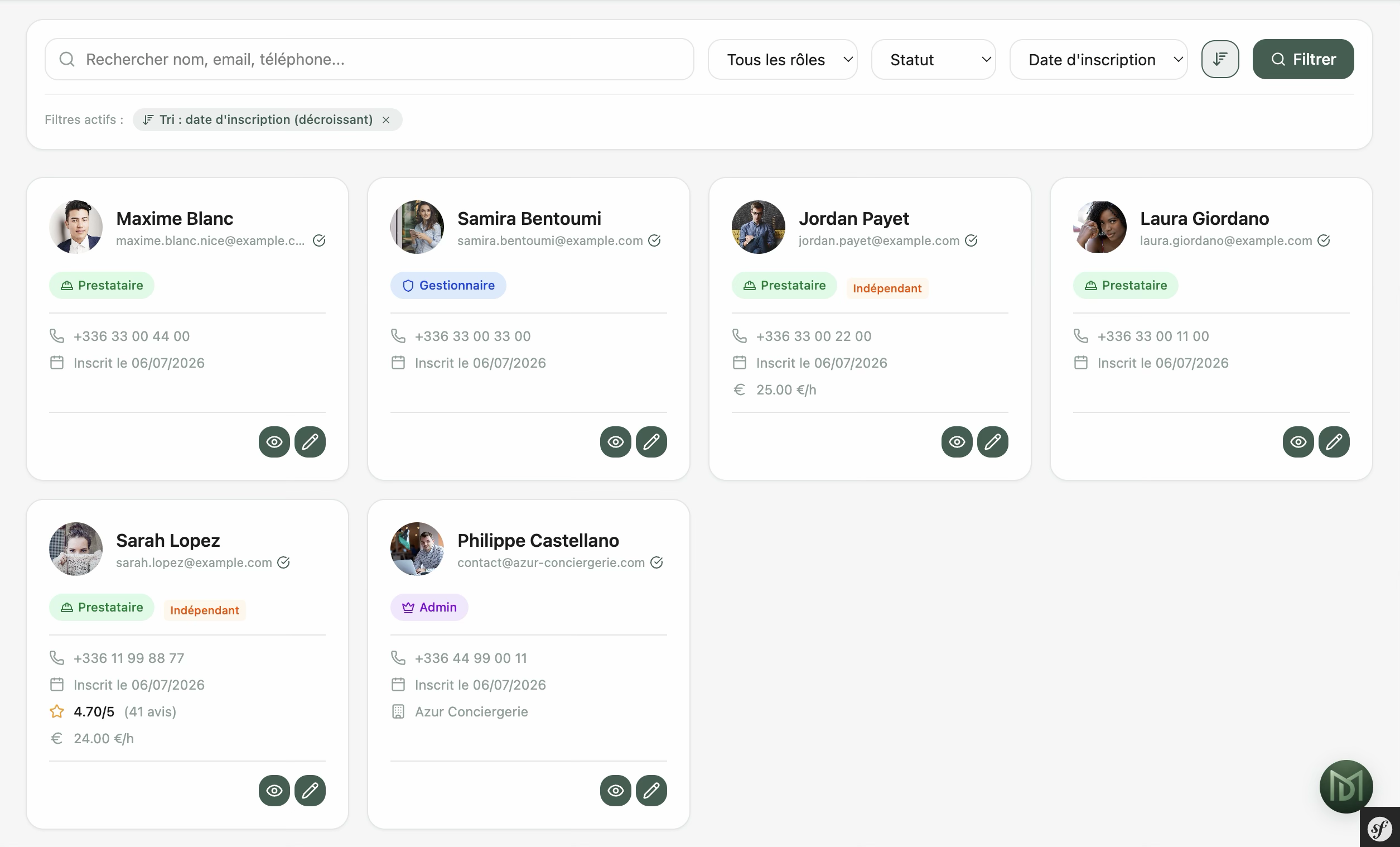Click Maxime Blanc's Prestataire badge

[x=102, y=285]
